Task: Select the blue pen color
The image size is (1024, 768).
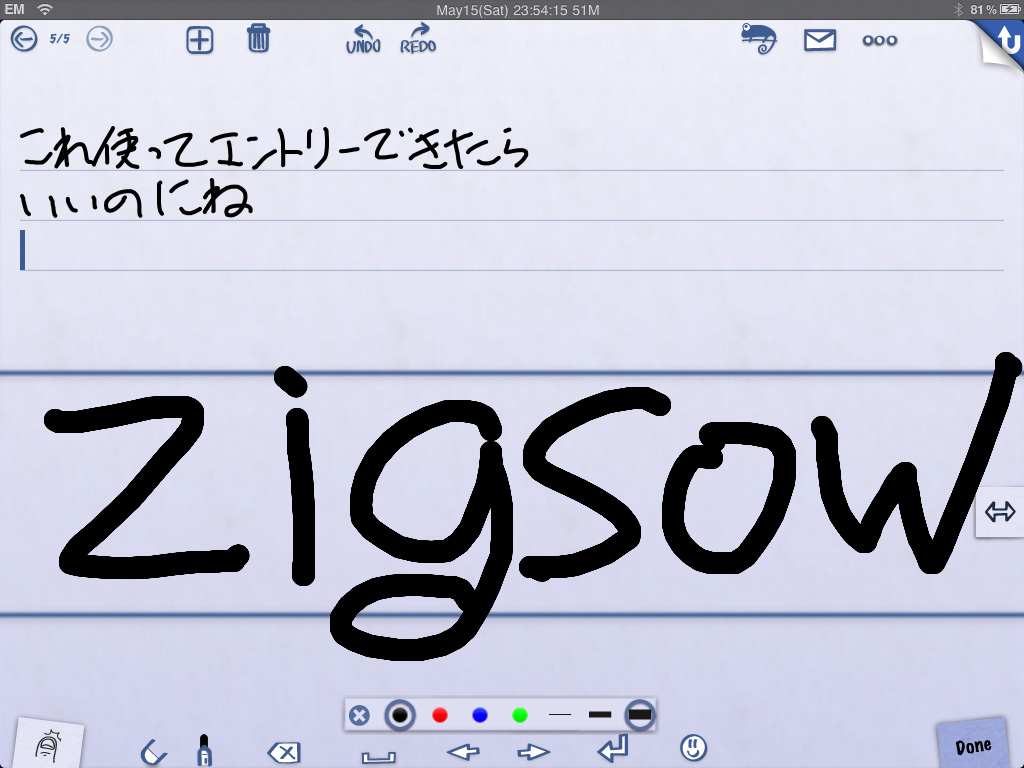Action: point(480,715)
